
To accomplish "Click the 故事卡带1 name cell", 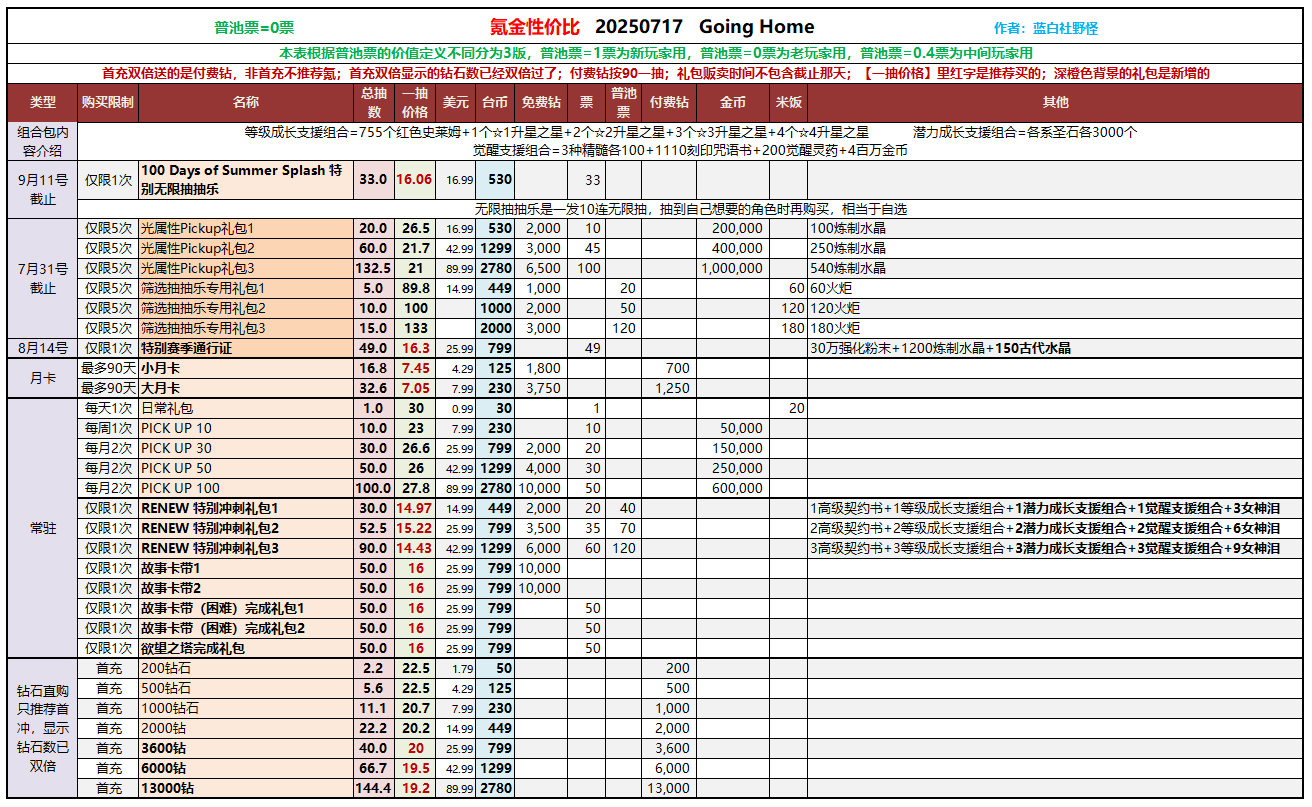I will click(x=246, y=568).
